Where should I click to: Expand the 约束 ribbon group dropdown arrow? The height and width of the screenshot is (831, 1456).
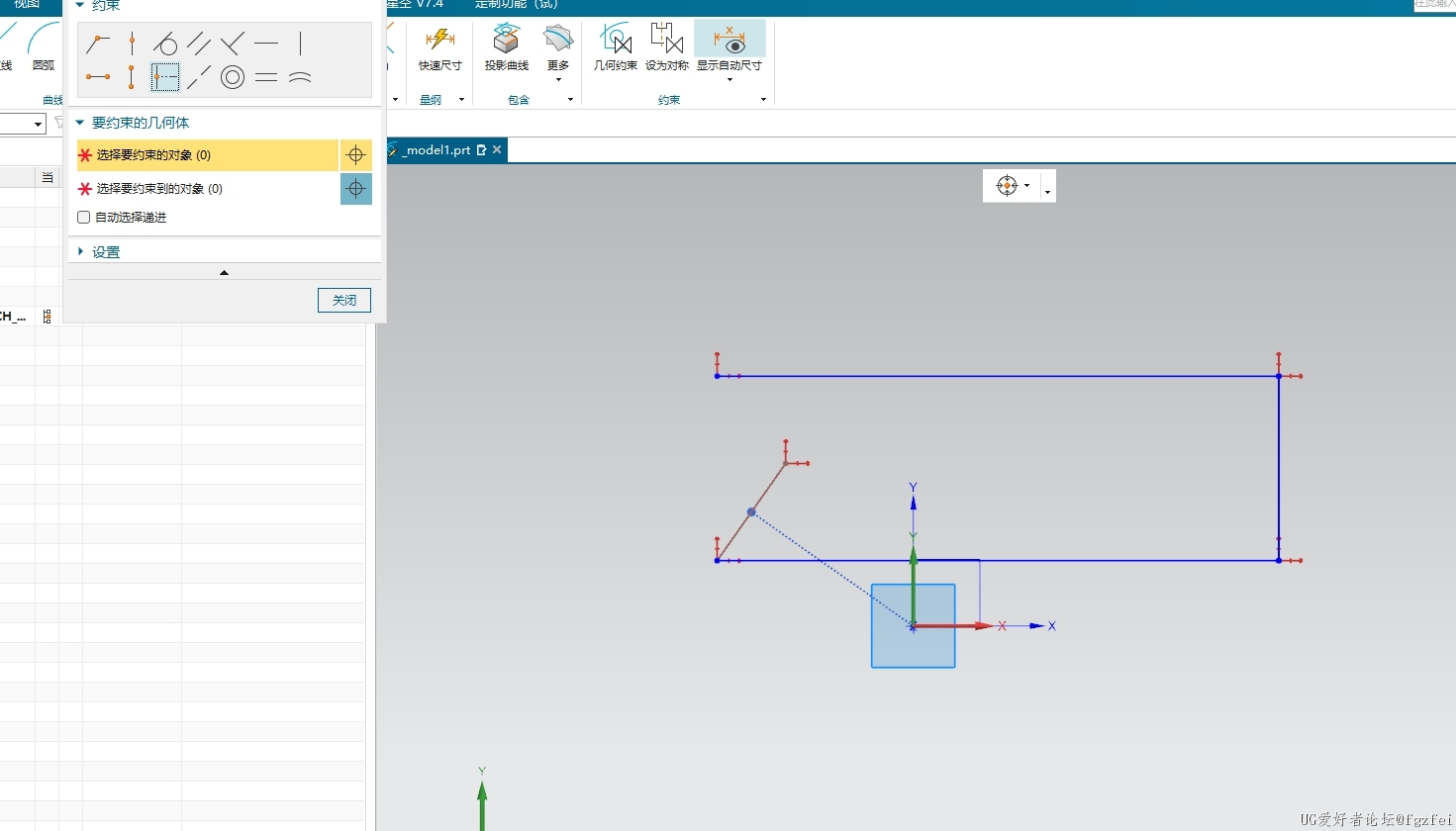(763, 100)
